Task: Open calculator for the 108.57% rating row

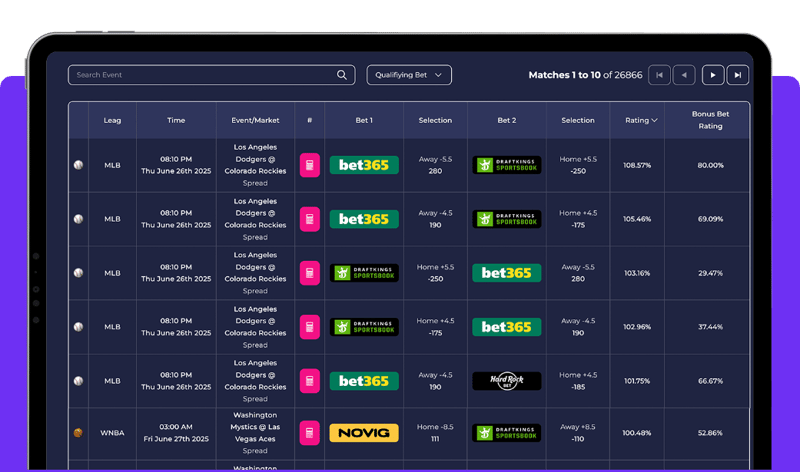Action: point(310,165)
